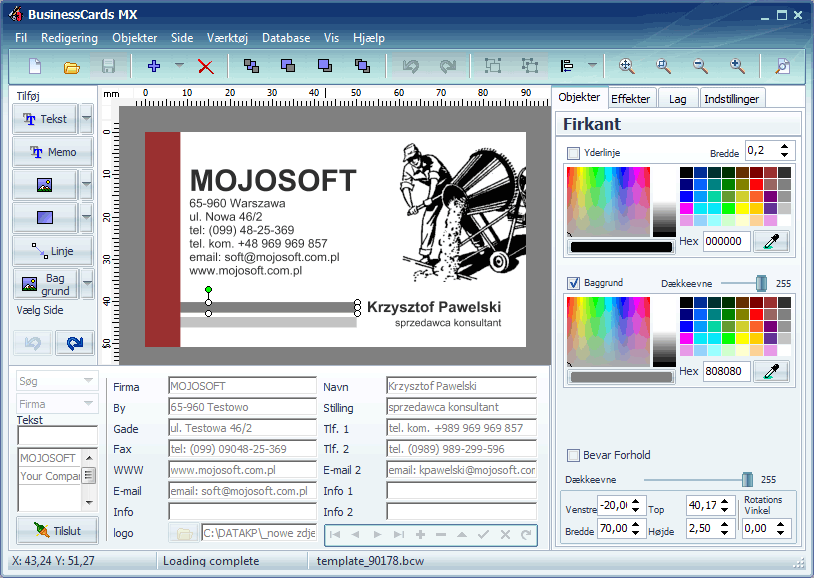Click the main toolbar redo arrow
Screen dimensions: 814x578
click(x=447, y=66)
